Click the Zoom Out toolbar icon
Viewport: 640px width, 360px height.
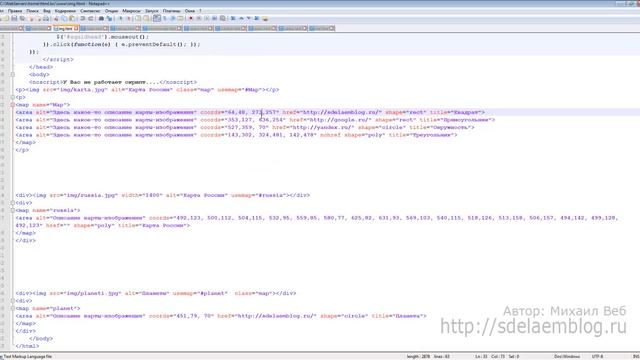pyautogui.click(x=129, y=18)
